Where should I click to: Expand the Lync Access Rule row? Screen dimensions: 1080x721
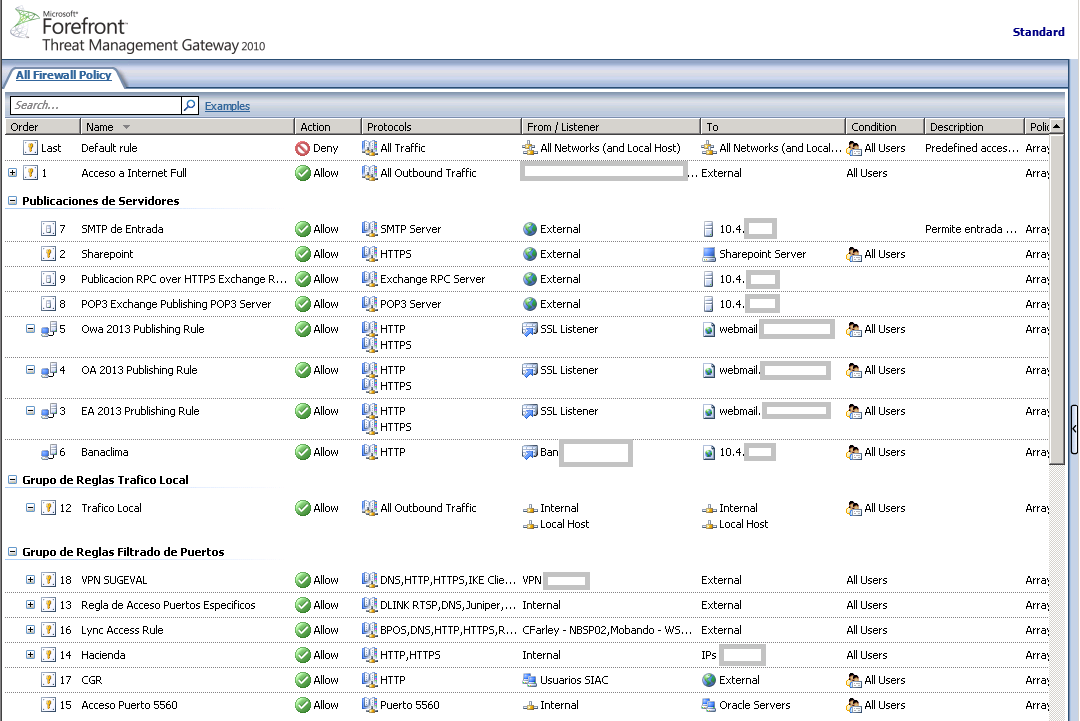pos(30,629)
